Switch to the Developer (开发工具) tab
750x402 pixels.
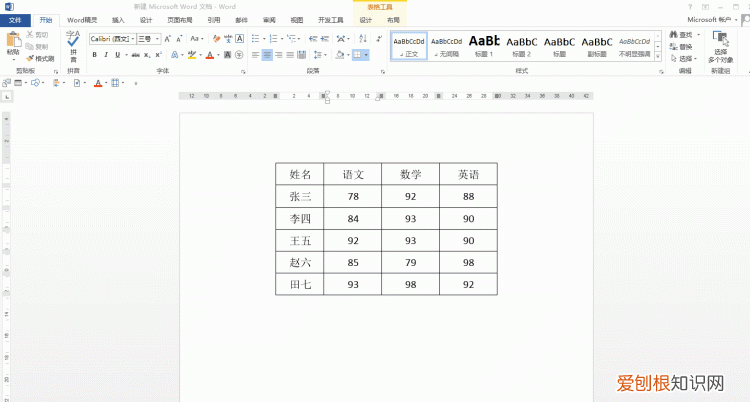pos(331,20)
